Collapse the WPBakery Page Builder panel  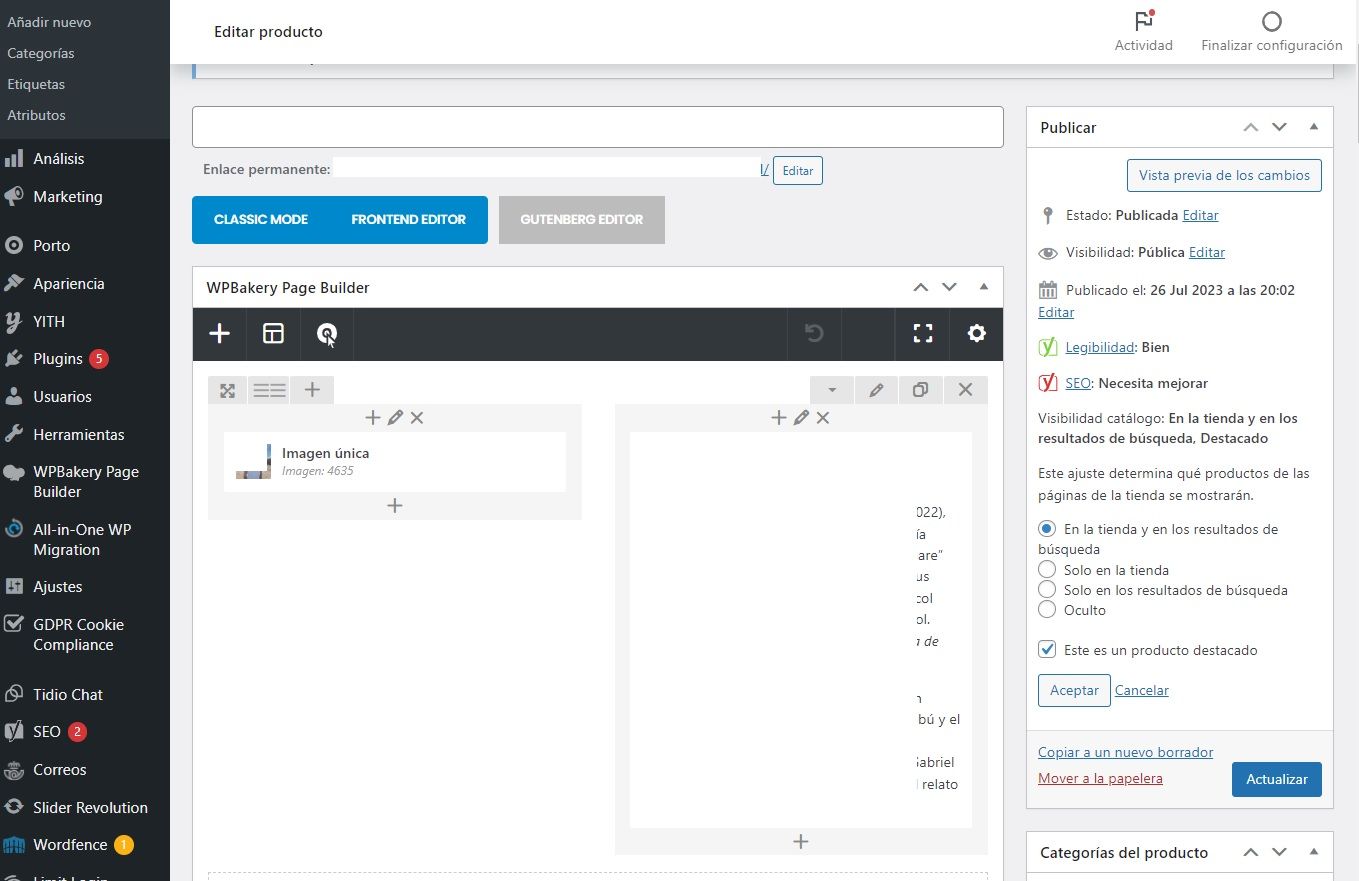tap(983, 287)
